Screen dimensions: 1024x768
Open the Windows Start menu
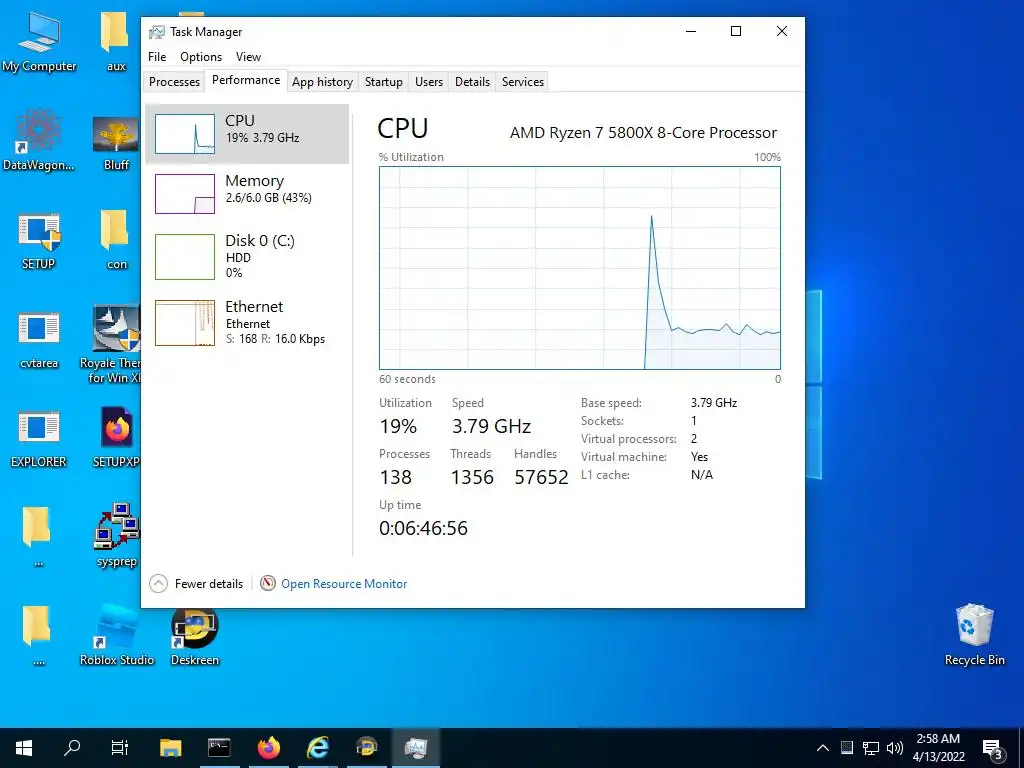24,748
